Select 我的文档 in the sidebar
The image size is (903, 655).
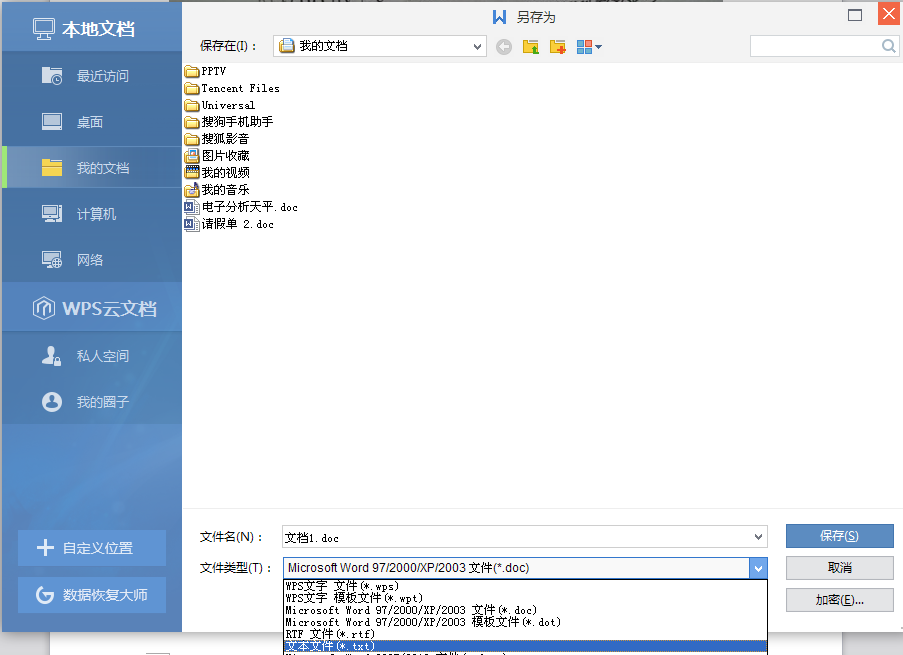[x=92, y=168]
